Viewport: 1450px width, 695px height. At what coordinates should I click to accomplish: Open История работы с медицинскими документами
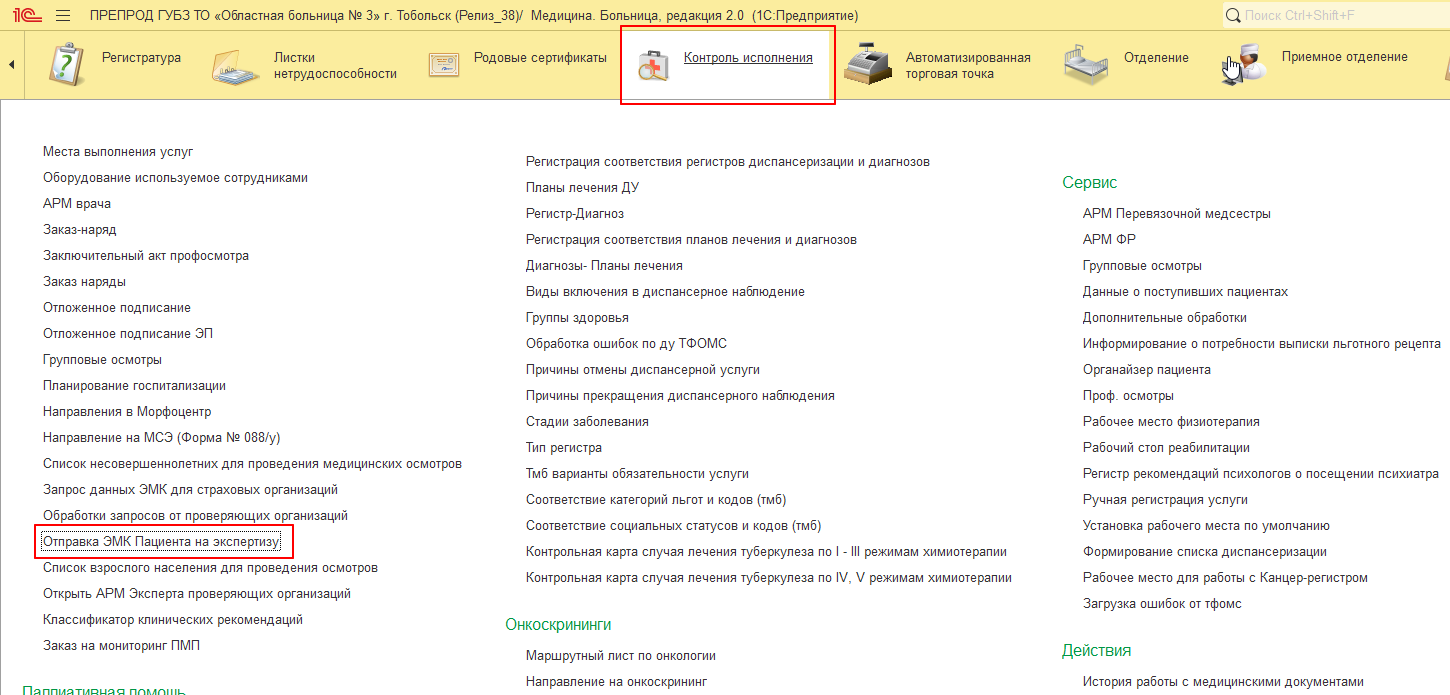(x=1222, y=682)
